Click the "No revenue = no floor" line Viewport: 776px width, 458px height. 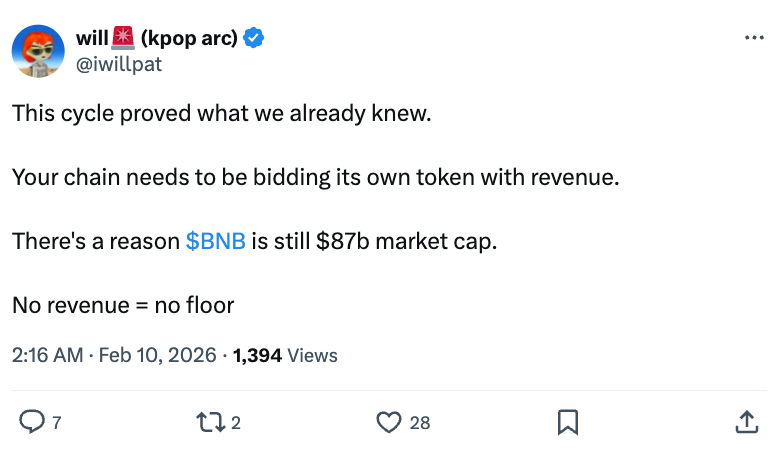click(123, 305)
